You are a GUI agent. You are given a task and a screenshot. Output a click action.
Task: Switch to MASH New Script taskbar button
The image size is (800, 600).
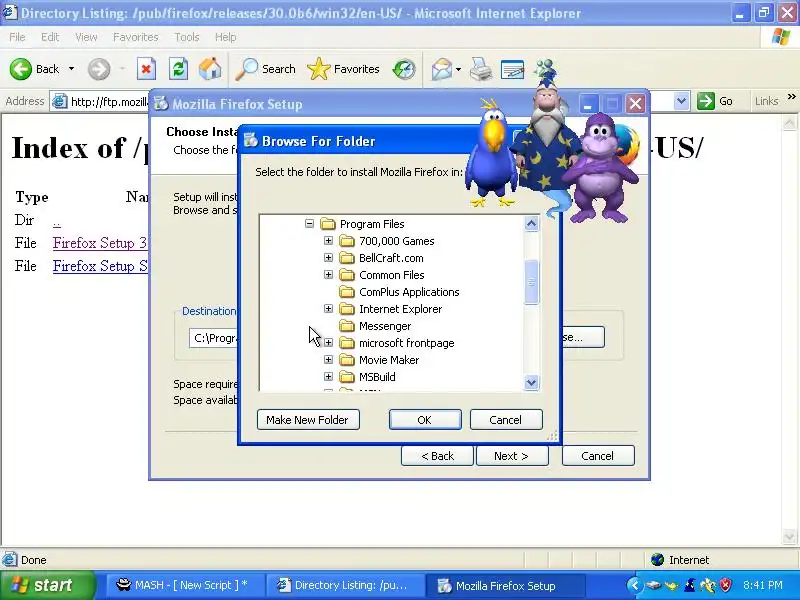click(185, 585)
